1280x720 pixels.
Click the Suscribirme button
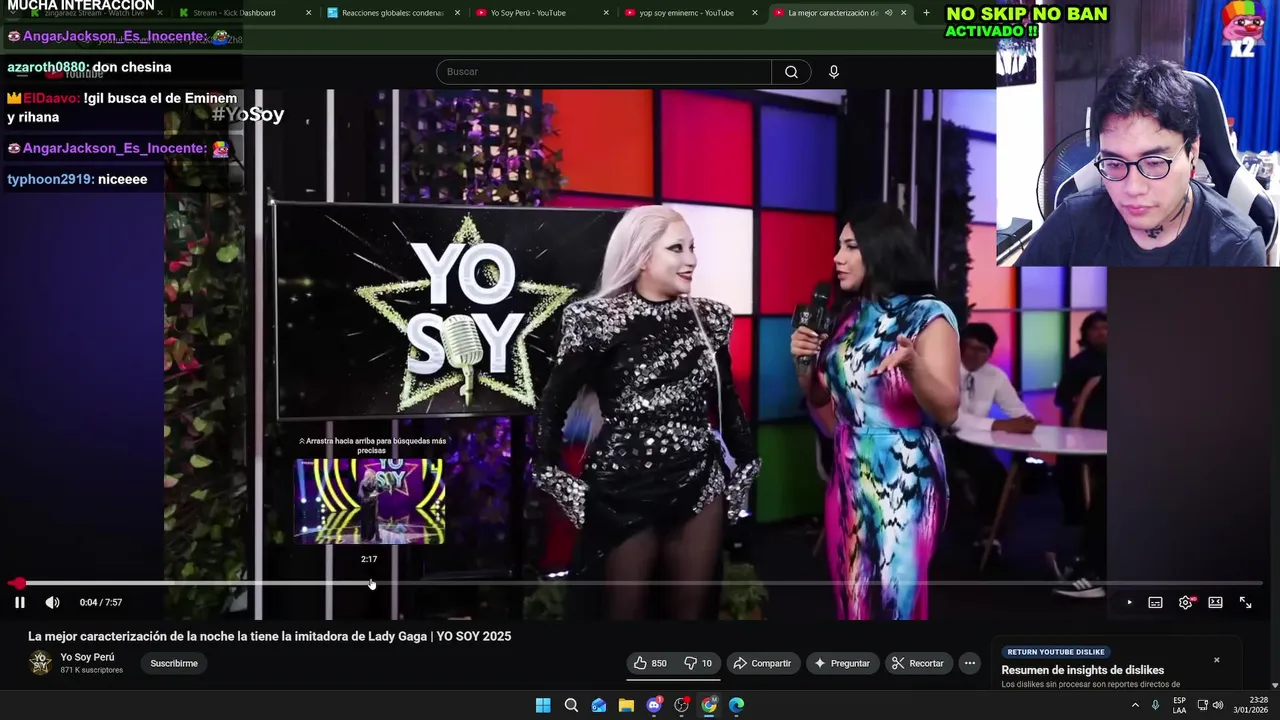[174, 663]
